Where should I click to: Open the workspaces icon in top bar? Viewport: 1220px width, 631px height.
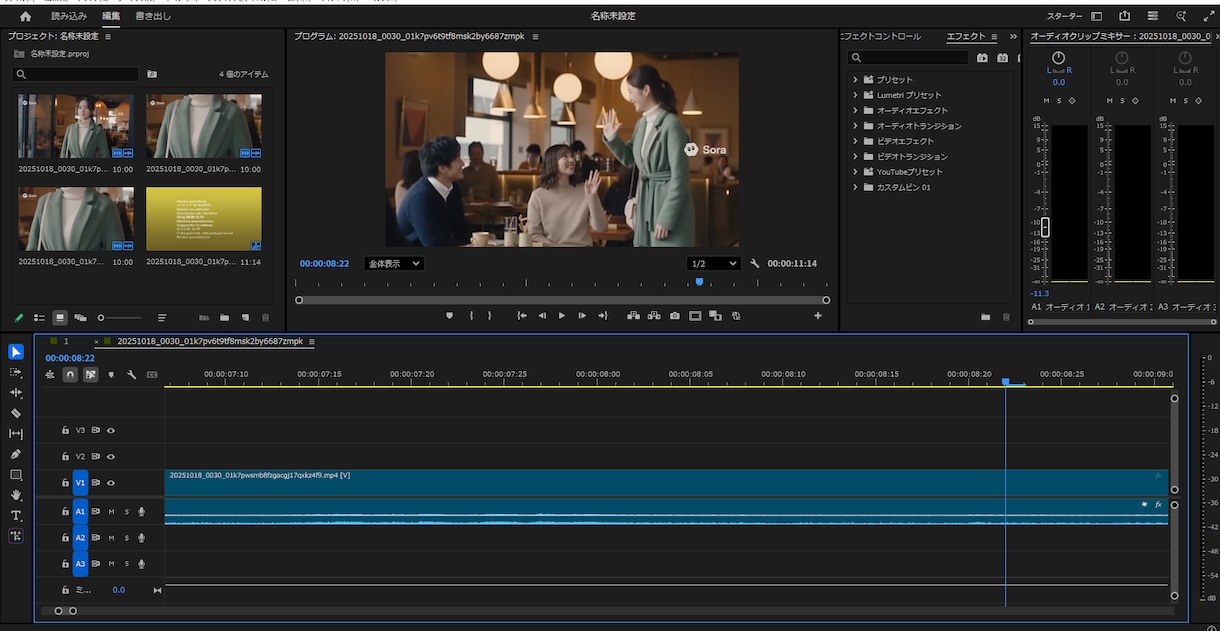(1097, 16)
